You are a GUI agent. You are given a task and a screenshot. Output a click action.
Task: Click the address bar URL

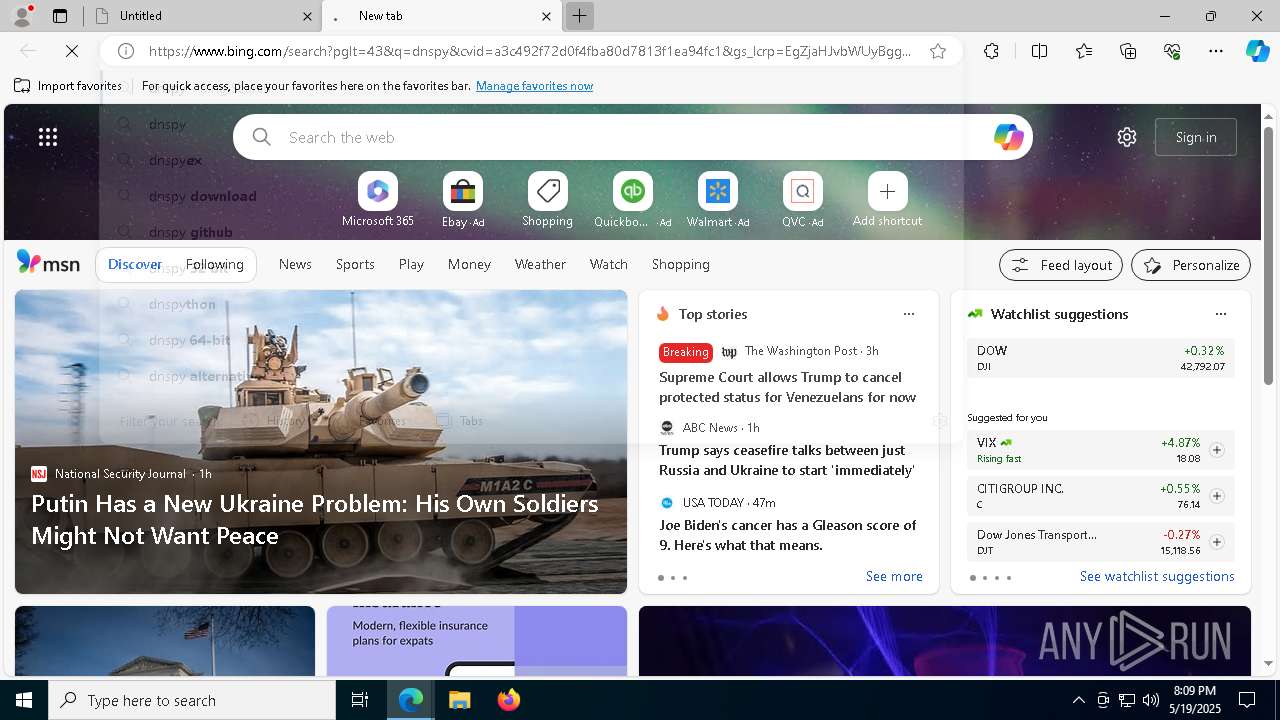(x=529, y=51)
